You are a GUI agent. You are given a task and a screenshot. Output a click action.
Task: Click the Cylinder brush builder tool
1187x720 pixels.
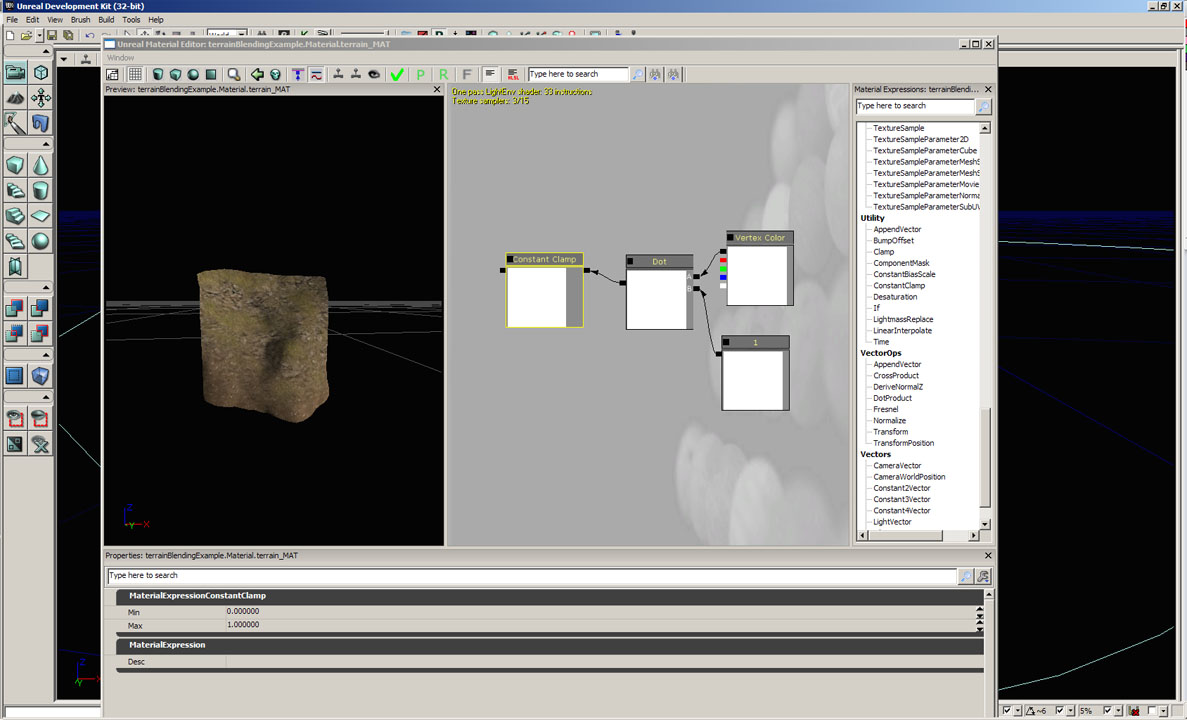tap(41, 190)
